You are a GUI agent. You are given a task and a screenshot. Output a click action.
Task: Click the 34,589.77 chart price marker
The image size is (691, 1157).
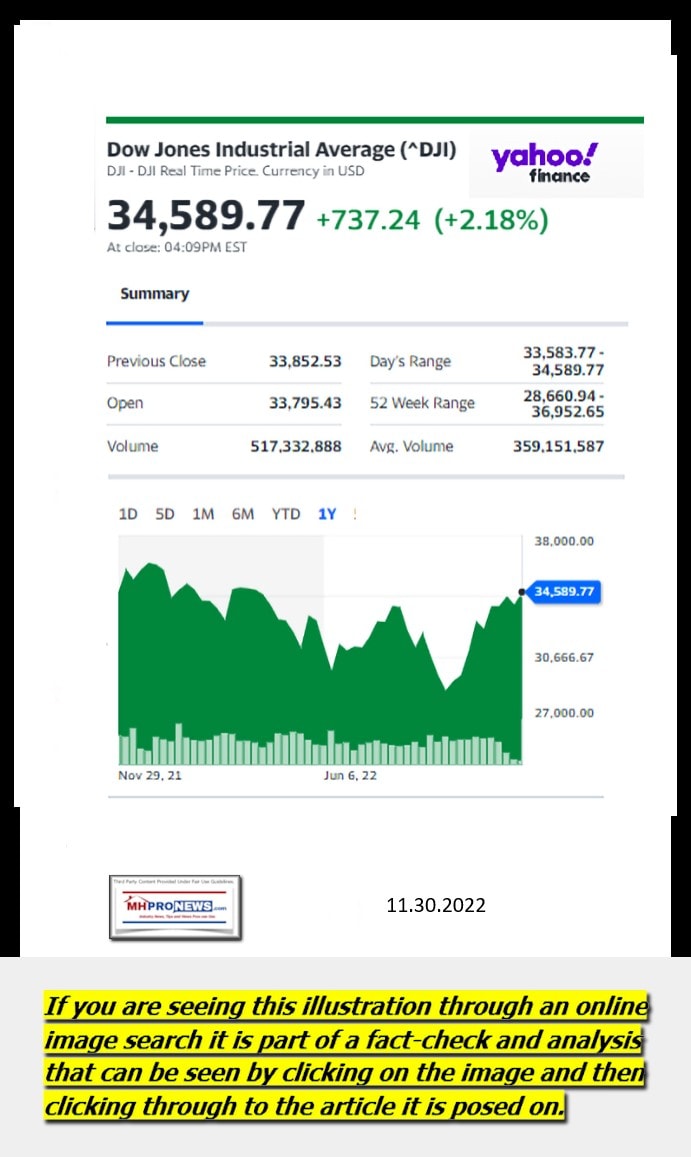563,591
